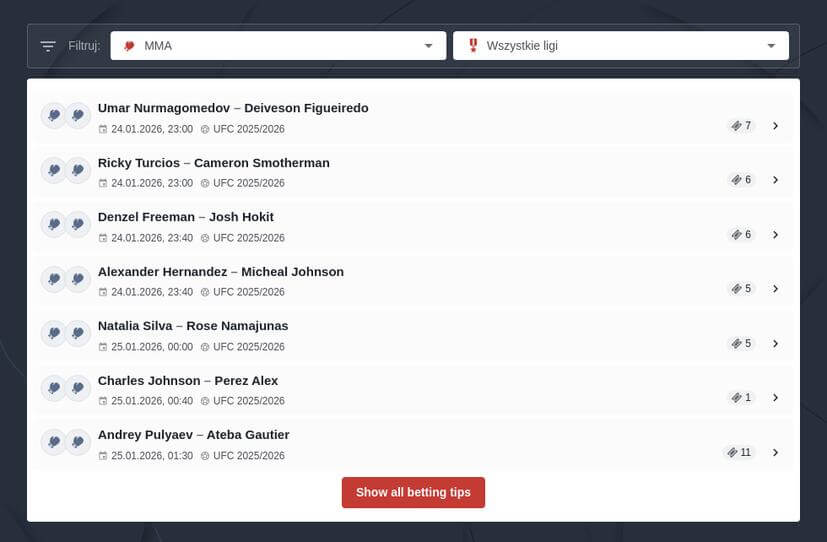Viewport: 827px width, 542px height.
Task: Click the tips count badge showing 11
Action: pyautogui.click(x=739, y=452)
